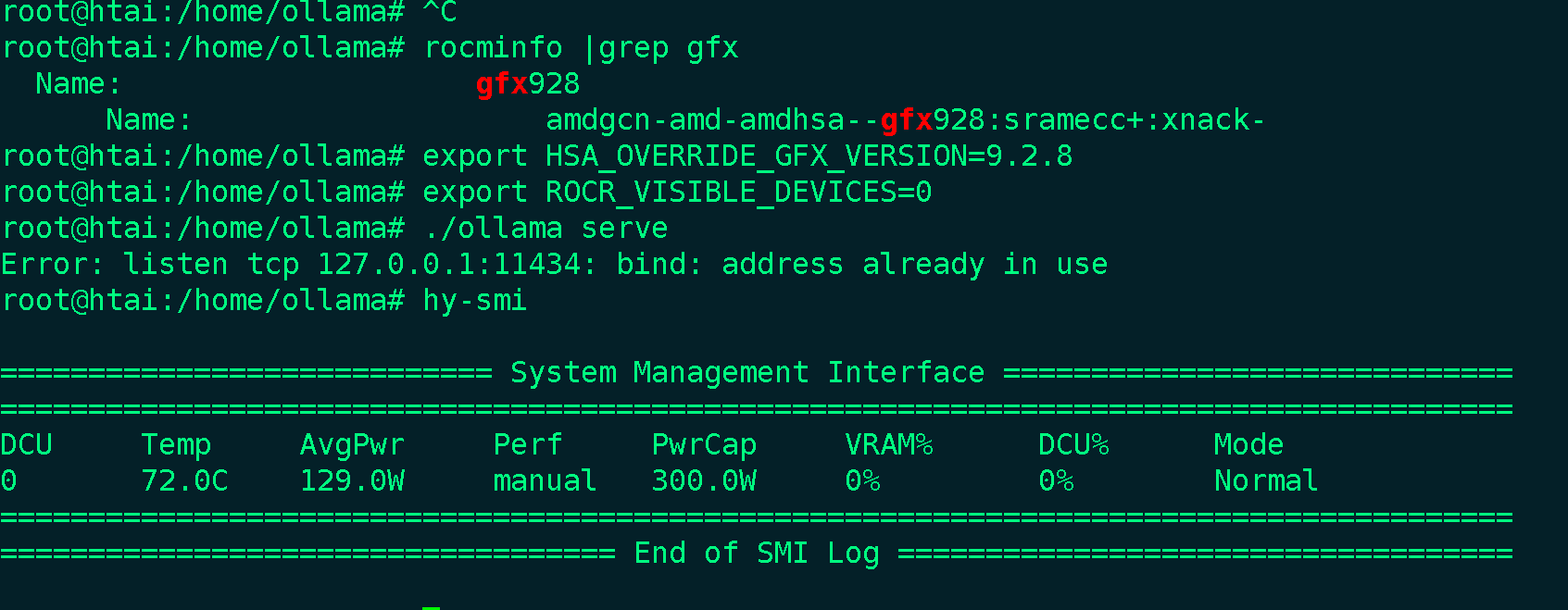Click the 'VRAM%' column header
Viewport: 1568px width, 610px height.
[888, 445]
